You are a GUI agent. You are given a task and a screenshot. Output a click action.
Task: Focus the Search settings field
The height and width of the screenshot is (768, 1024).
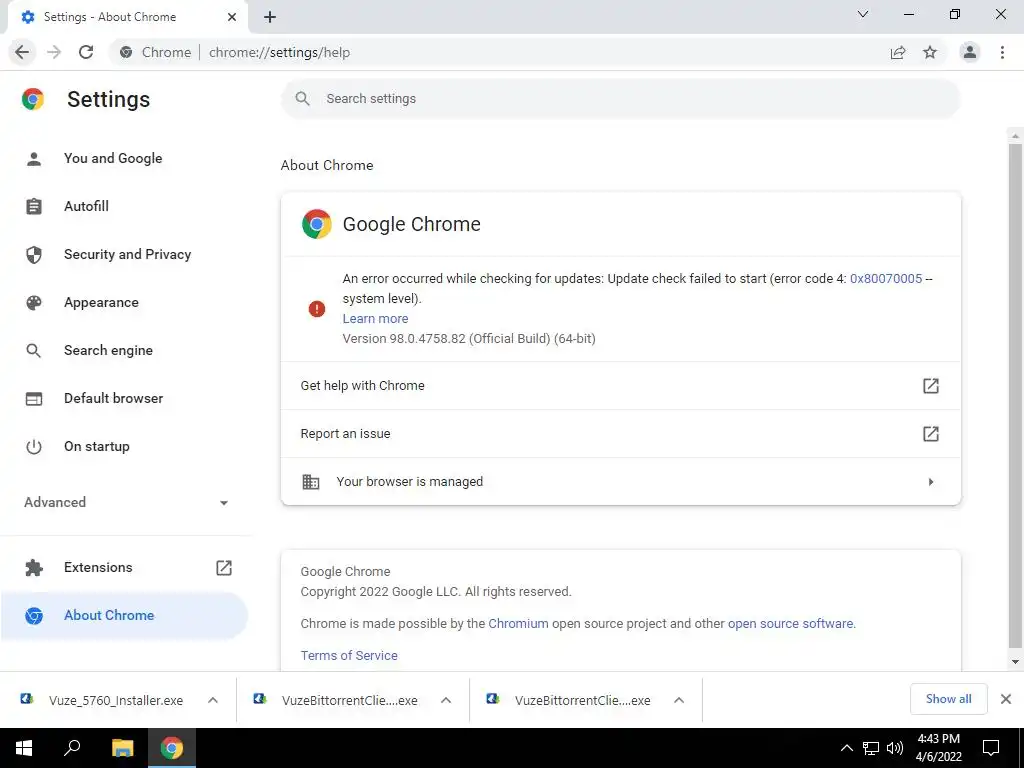point(620,99)
